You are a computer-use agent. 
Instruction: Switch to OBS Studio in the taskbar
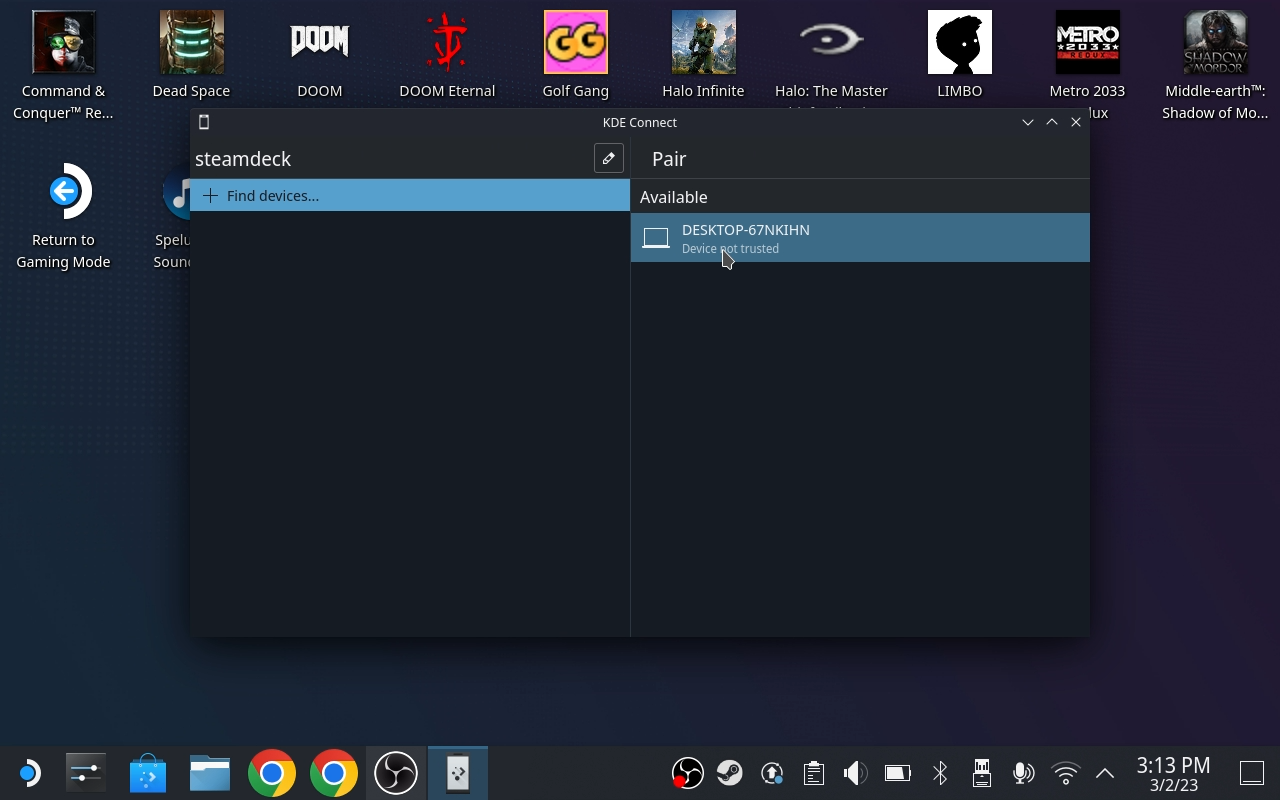click(x=396, y=773)
